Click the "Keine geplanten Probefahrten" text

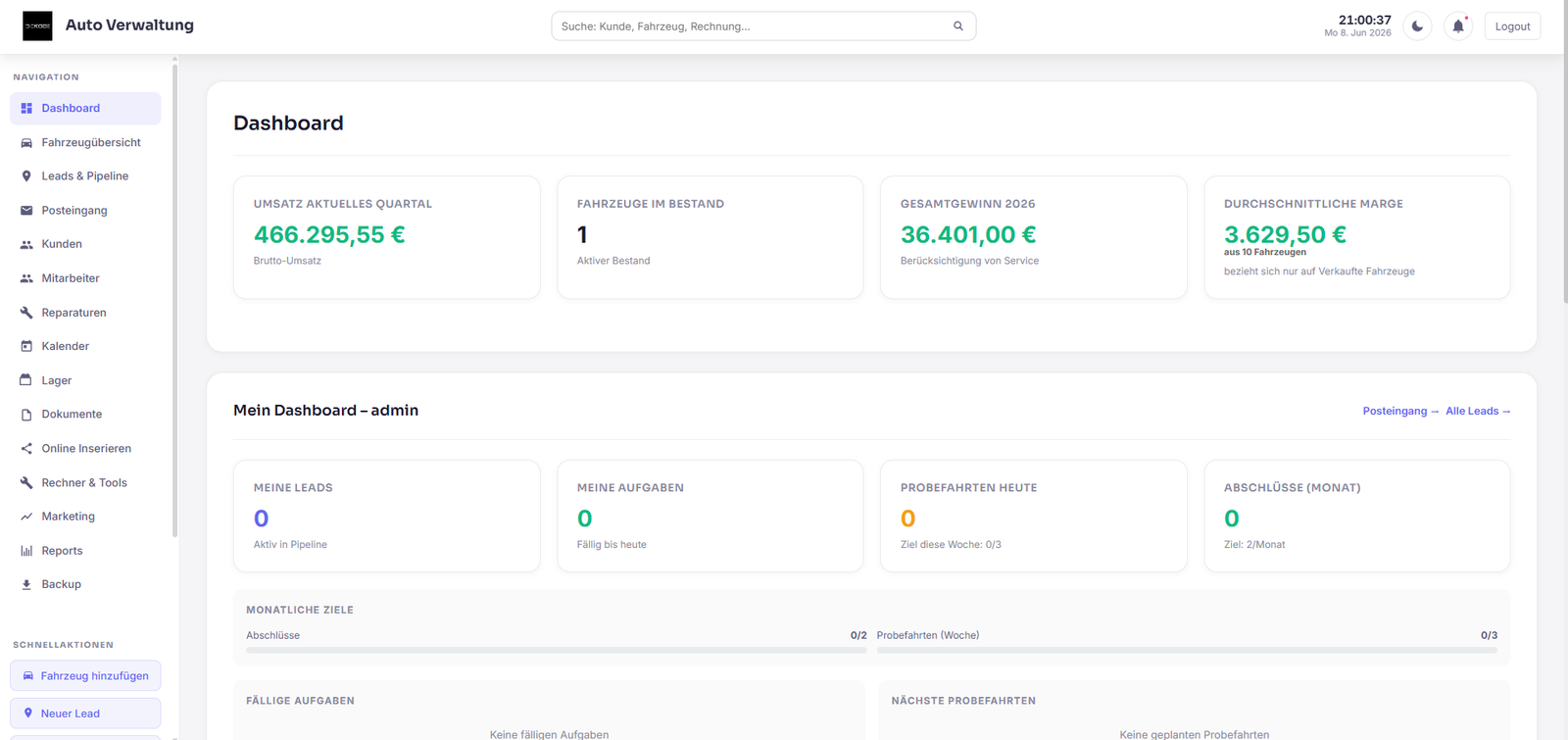tap(1194, 734)
